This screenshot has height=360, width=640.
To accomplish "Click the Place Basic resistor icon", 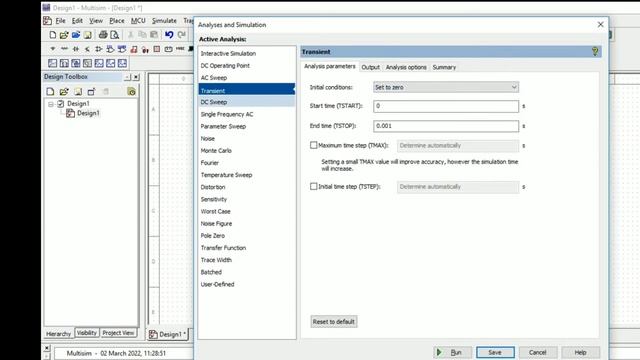I will (64, 49).
